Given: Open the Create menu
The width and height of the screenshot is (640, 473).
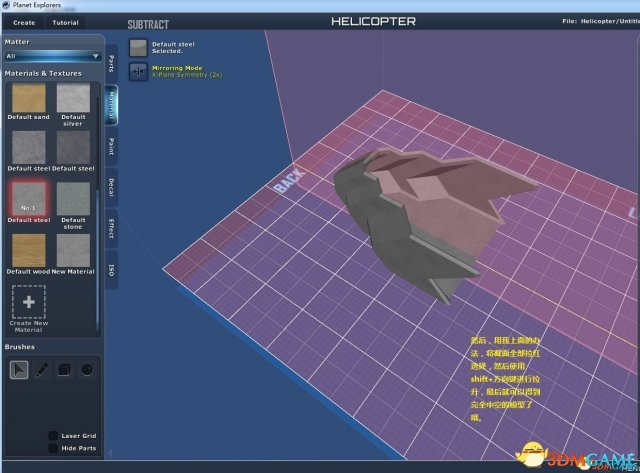Looking at the screenshot, I should [x=24, y=23].
